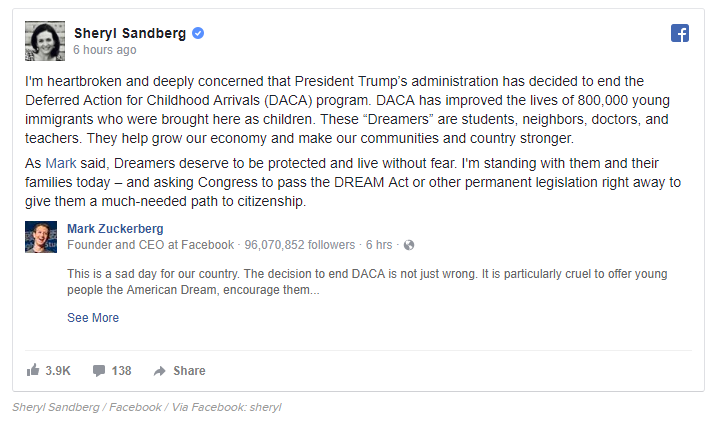Click the Mark mention link

pos(60,162)
